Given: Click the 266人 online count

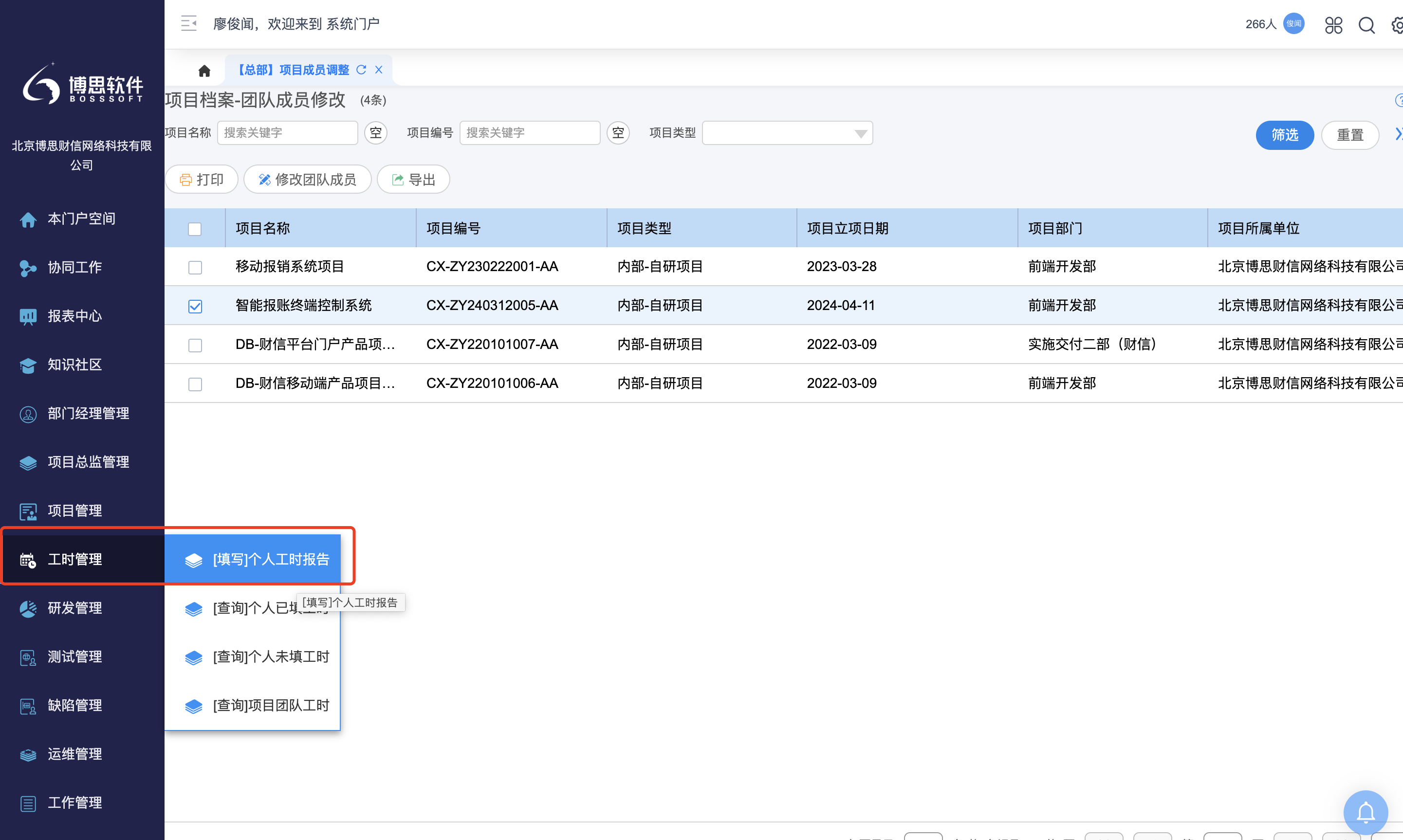Looking at the screenshot, I should 1260,24.
